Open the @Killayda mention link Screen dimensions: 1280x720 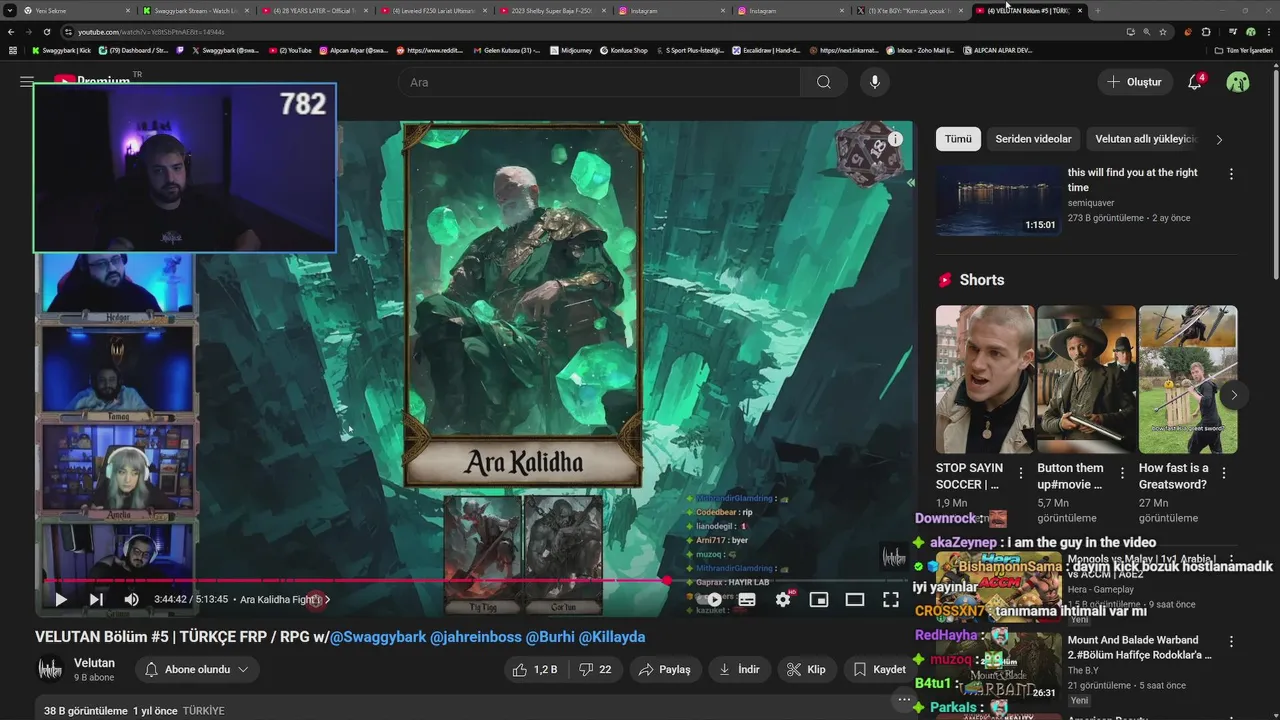pyautogui.click(x=612, y=637)
